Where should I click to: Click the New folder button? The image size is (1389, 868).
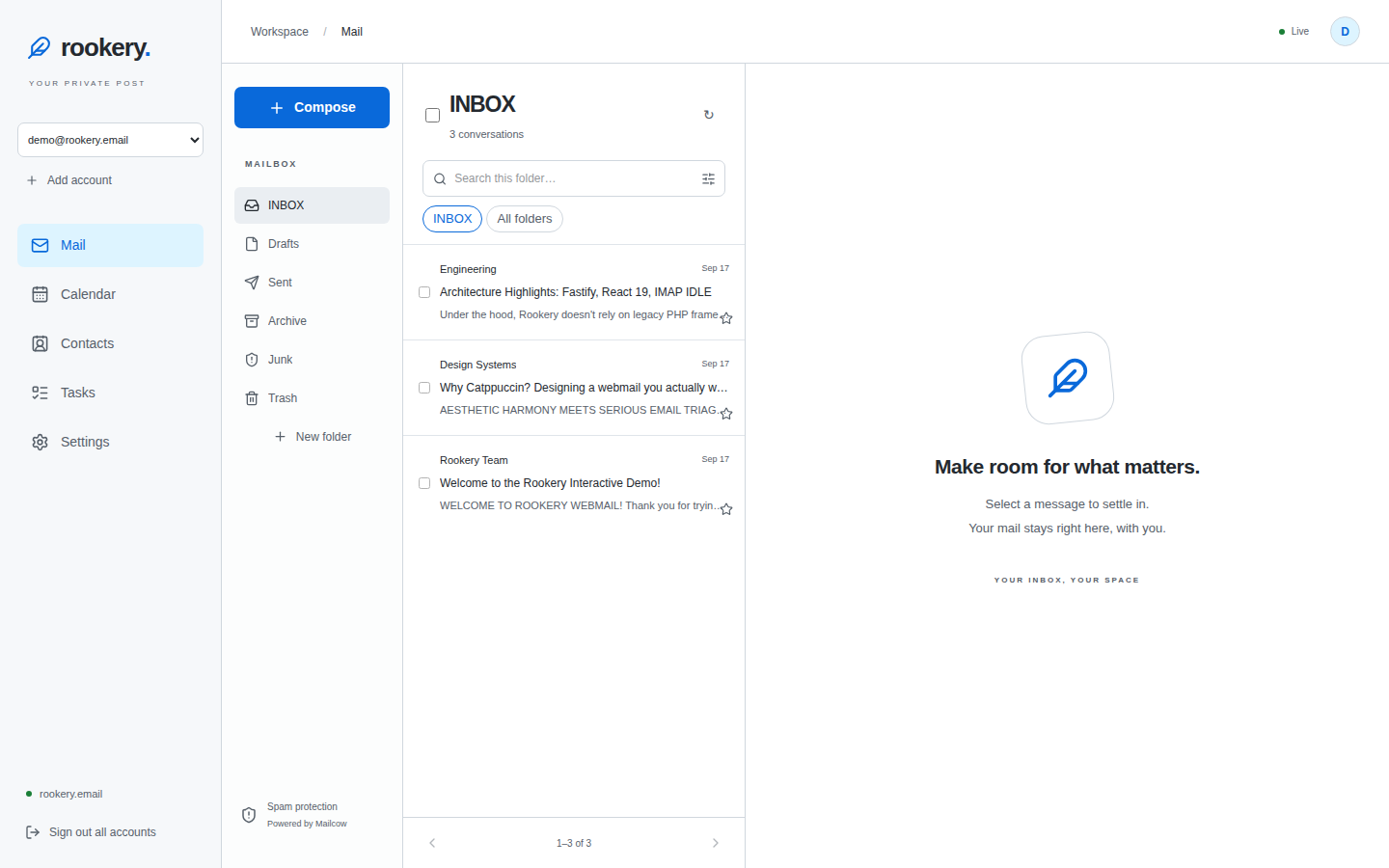click(x=312, y=437)
